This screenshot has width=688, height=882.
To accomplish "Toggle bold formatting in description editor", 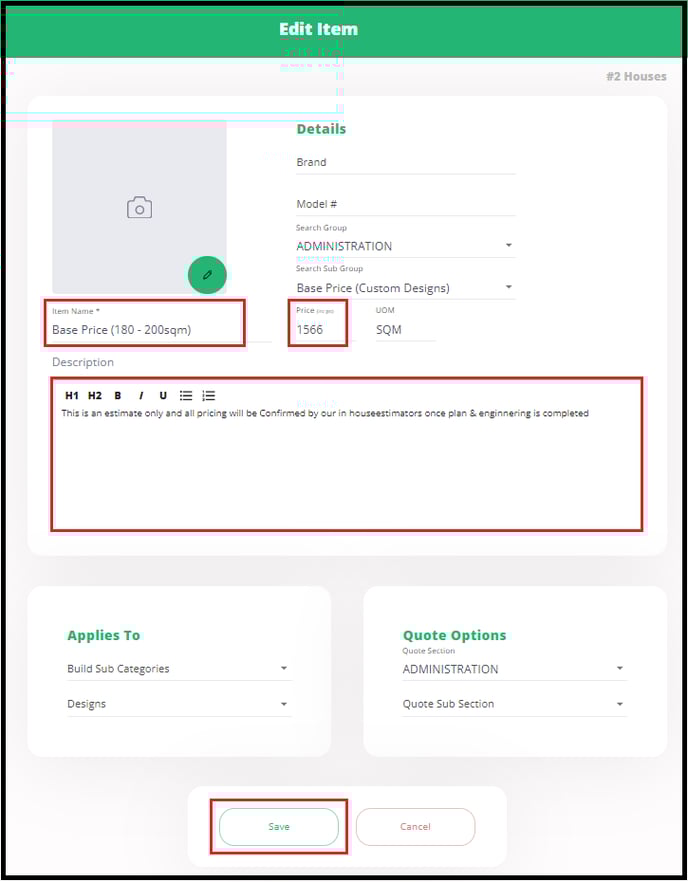I will pos(118,396).
